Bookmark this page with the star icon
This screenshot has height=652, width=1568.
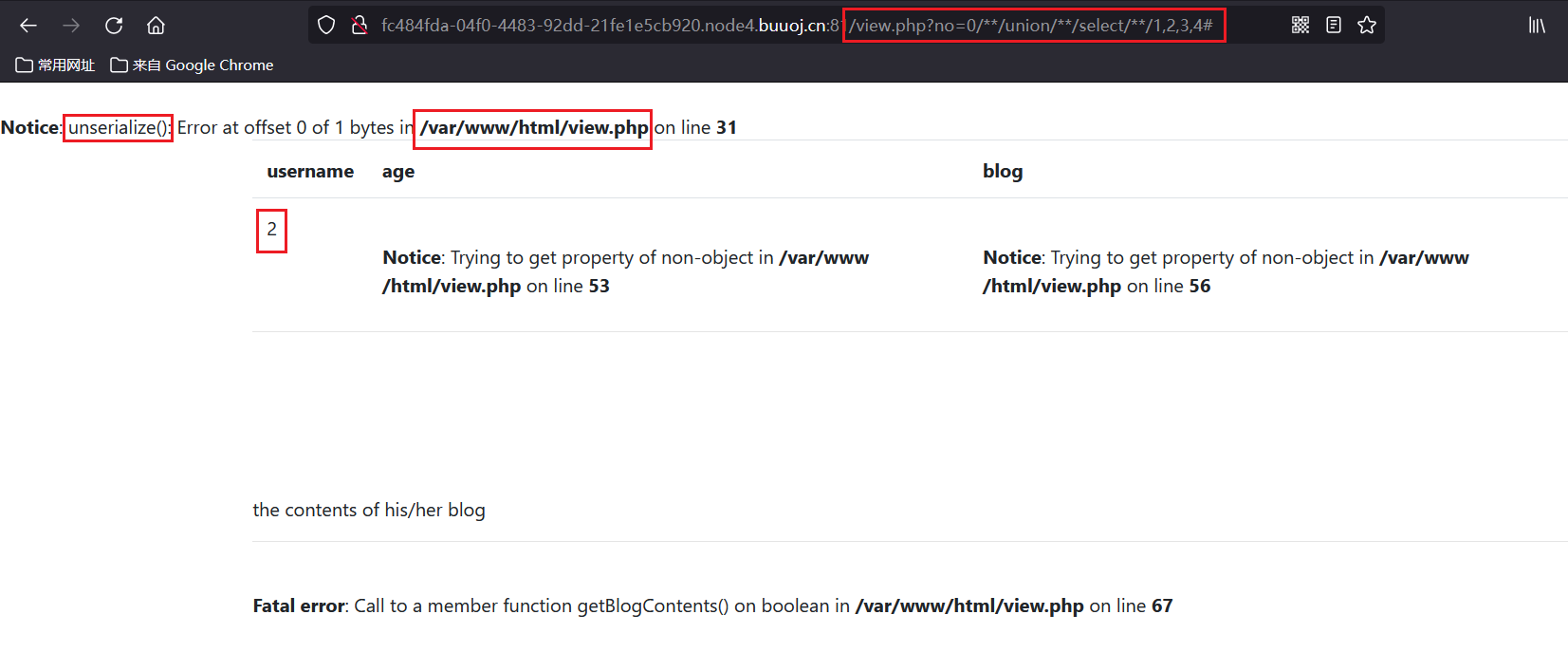pyautogui.click(x=1367, y=26)
